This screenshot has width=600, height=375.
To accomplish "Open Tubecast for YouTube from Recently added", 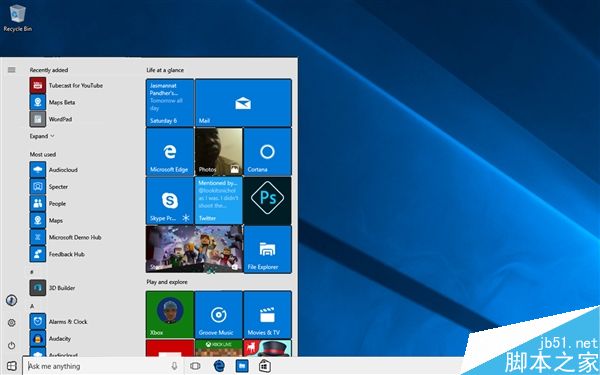I will [66, 85].
